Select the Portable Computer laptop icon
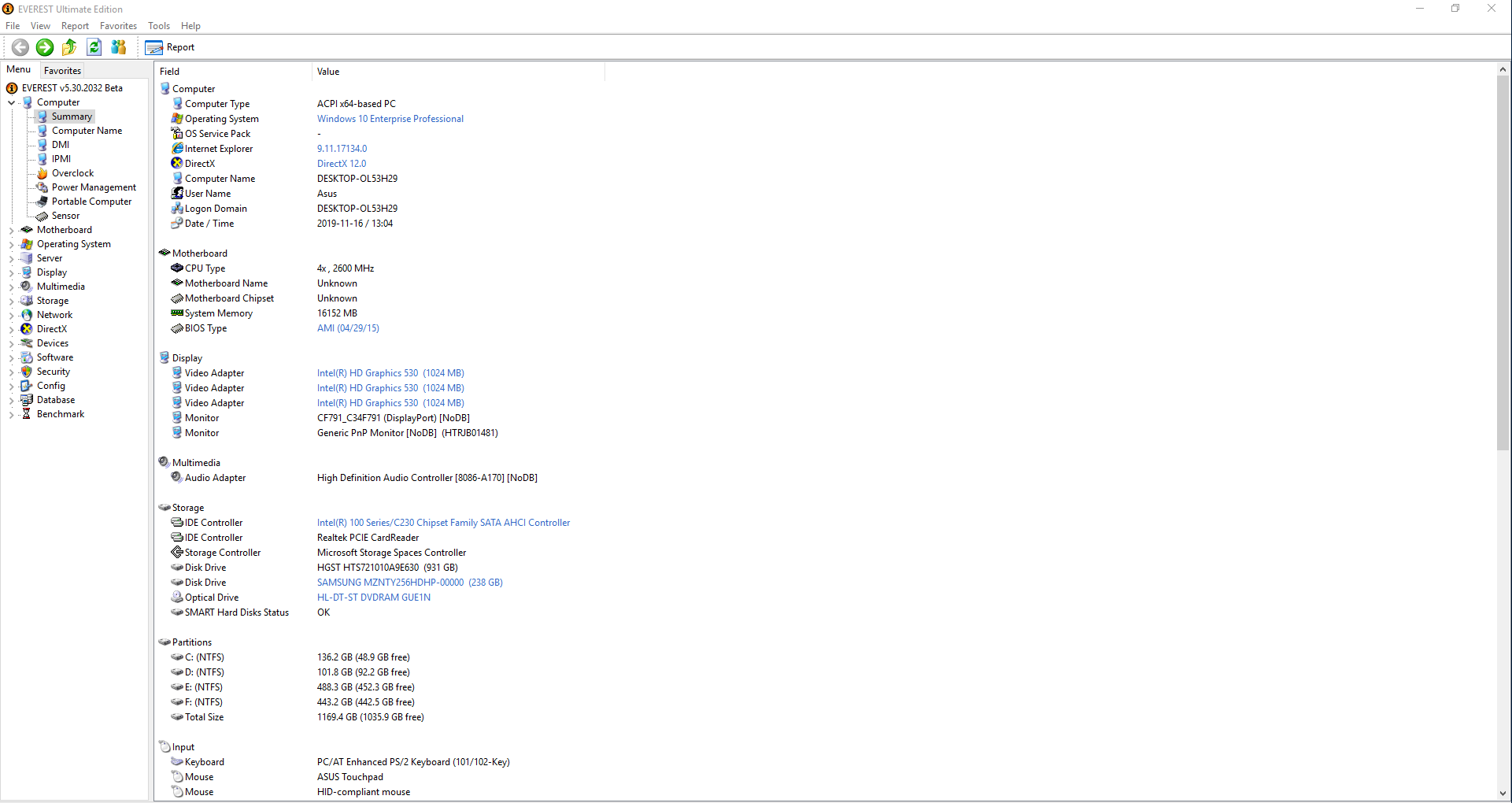The image size is (1512, 803). [43, 202]
